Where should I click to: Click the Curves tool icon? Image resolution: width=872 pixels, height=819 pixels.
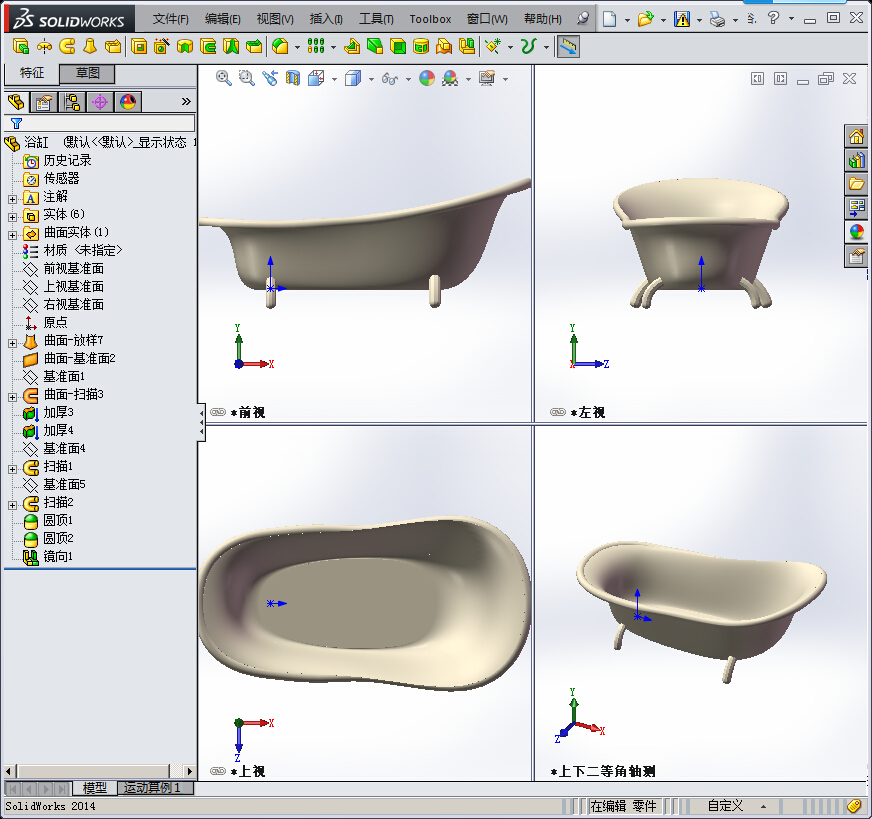528,47
